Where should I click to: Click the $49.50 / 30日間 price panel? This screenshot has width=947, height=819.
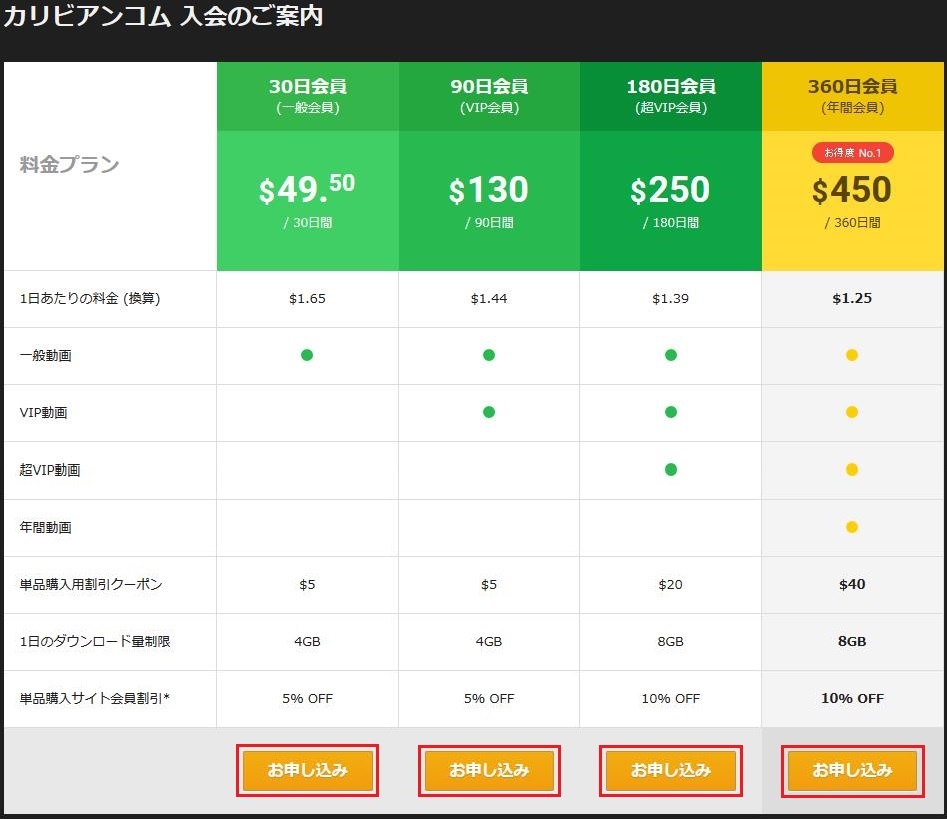(307, 200)
